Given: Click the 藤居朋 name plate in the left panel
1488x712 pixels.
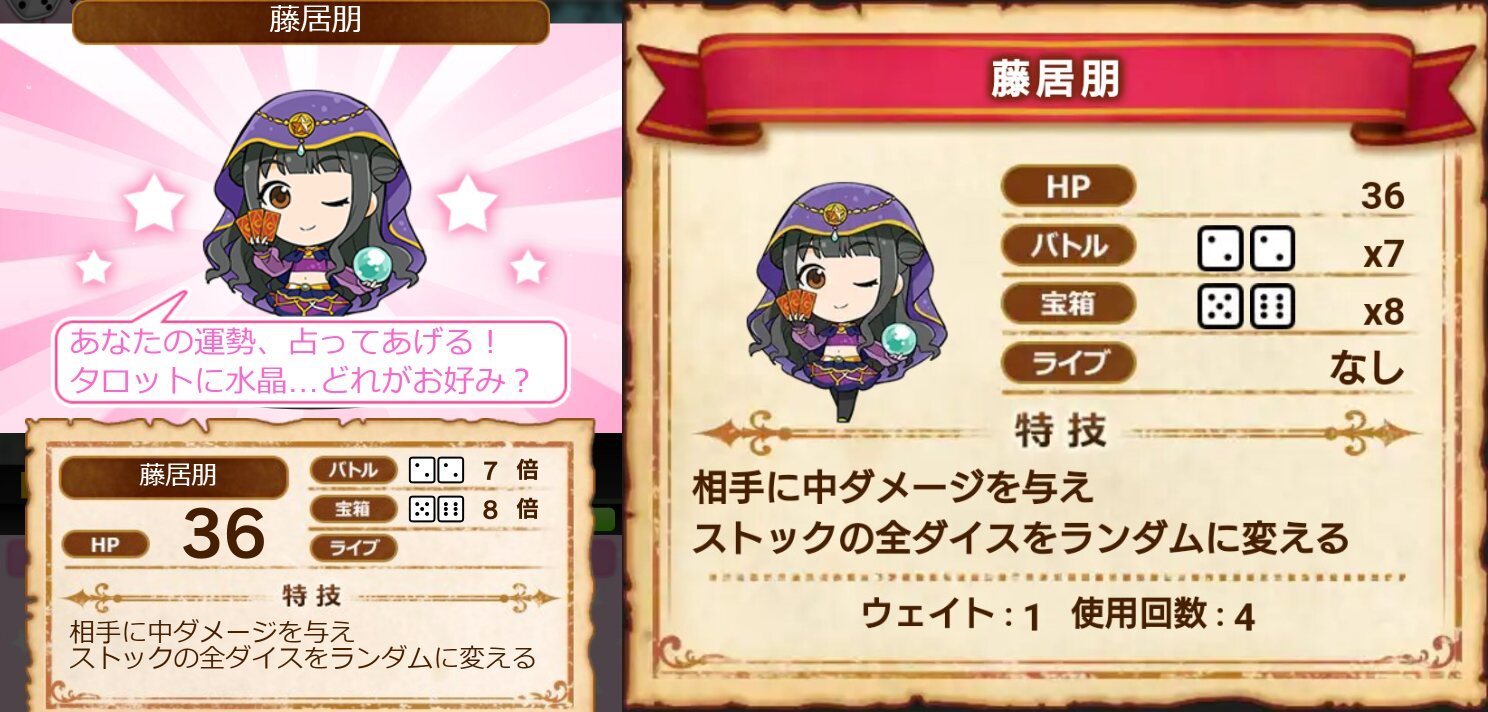Looking at the screenshot, I should click(174, 477).
